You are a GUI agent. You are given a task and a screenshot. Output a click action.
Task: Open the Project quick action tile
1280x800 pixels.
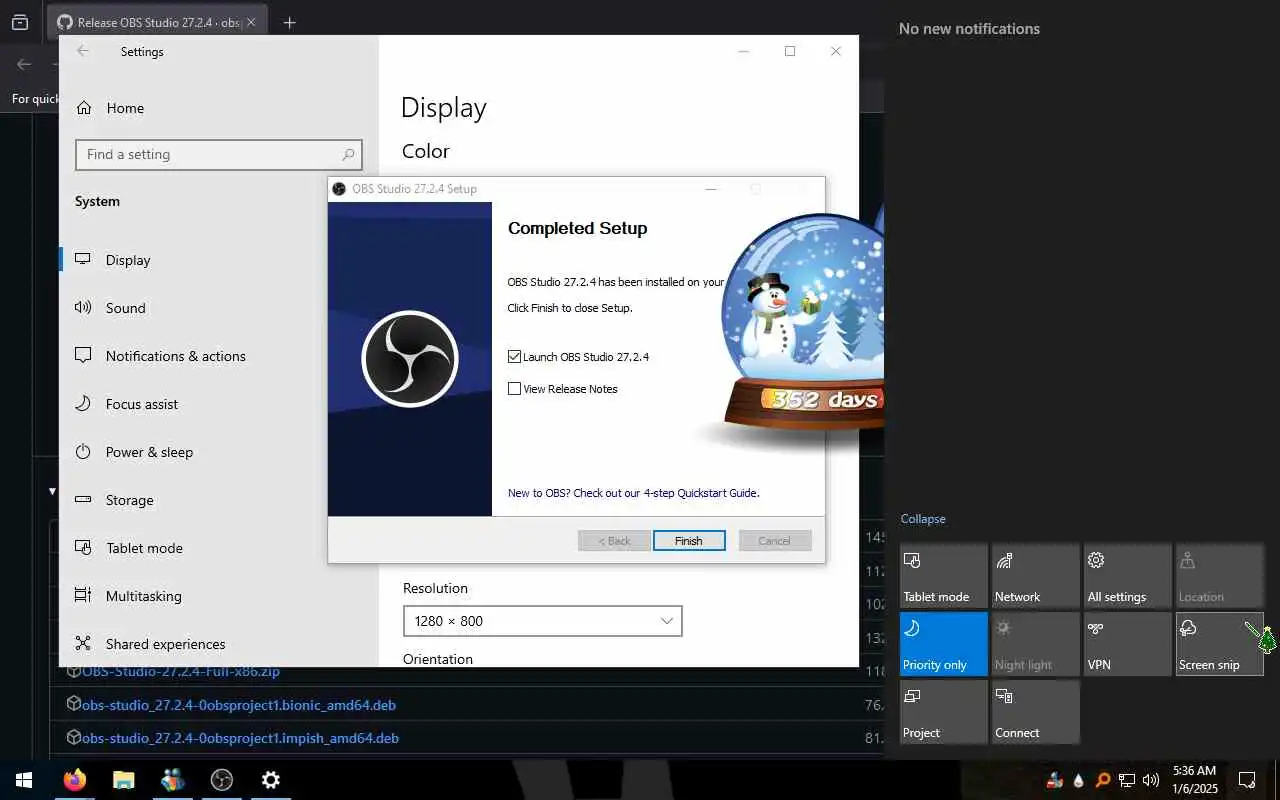coord(943,712)
